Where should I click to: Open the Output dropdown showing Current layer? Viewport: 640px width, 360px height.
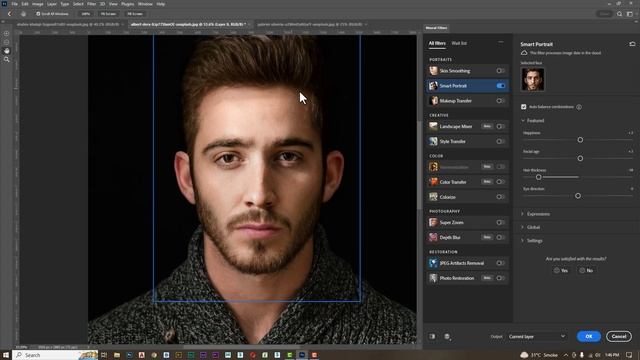point(537,336)
